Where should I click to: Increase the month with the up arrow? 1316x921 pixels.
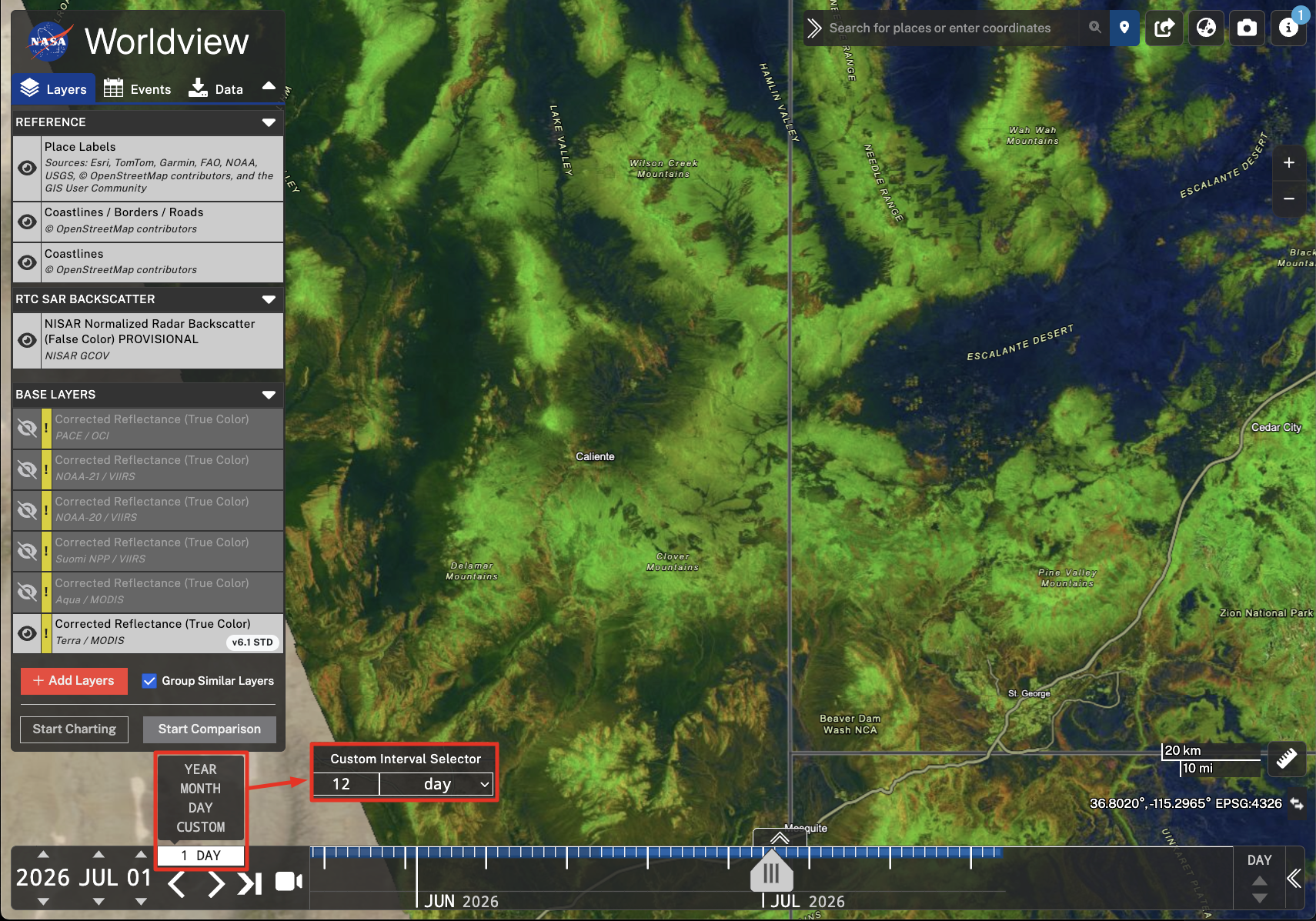tap(99, 854)
